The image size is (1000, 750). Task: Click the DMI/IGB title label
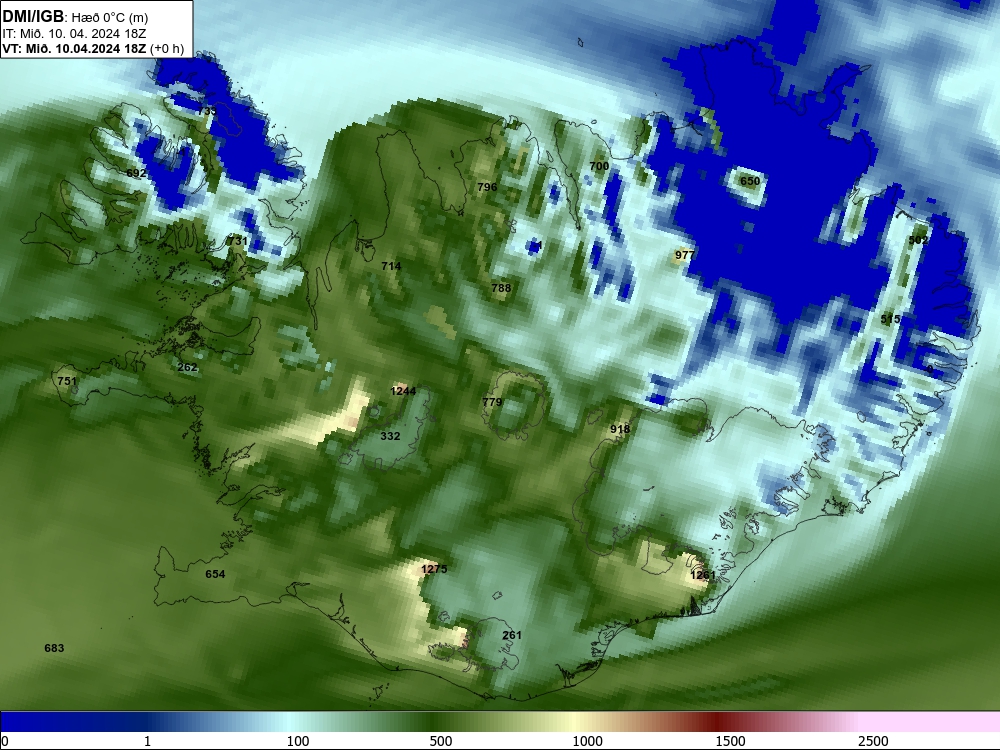click(x=33, y=16)
